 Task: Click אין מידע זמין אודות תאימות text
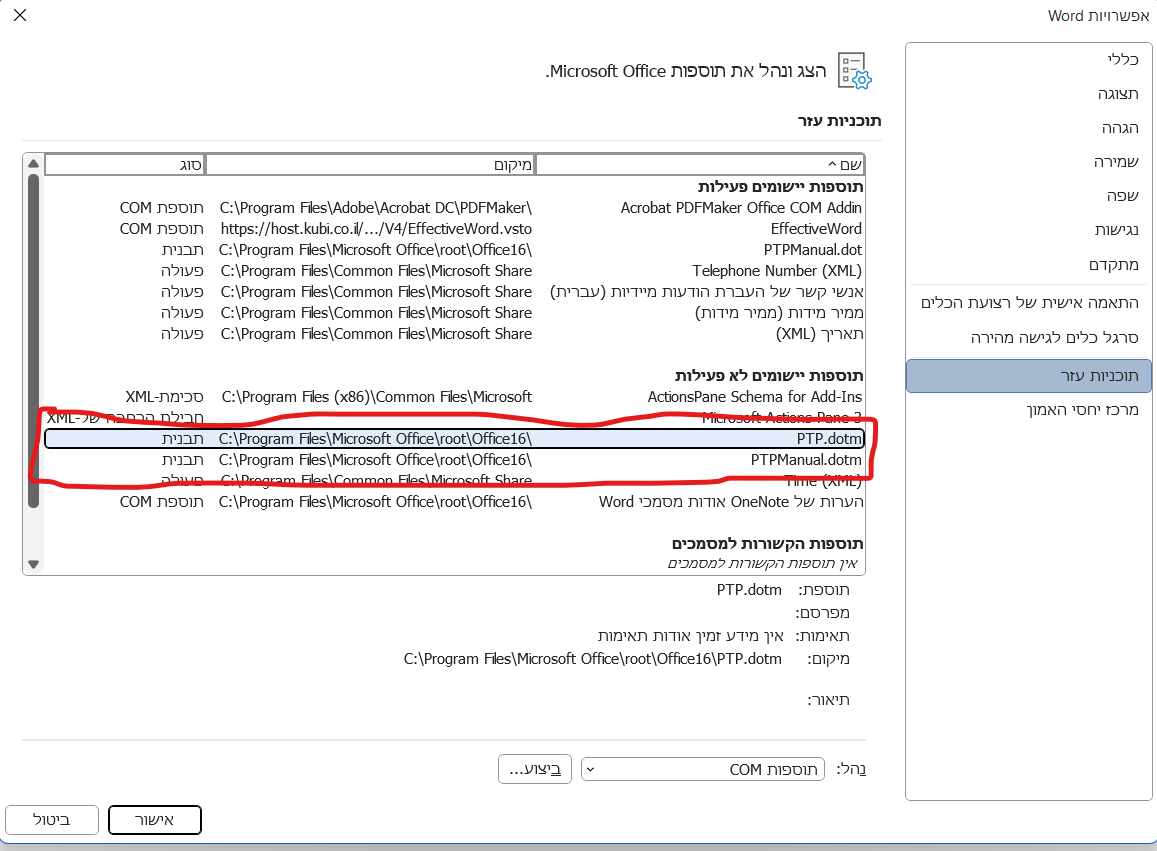tap(691, 636)
